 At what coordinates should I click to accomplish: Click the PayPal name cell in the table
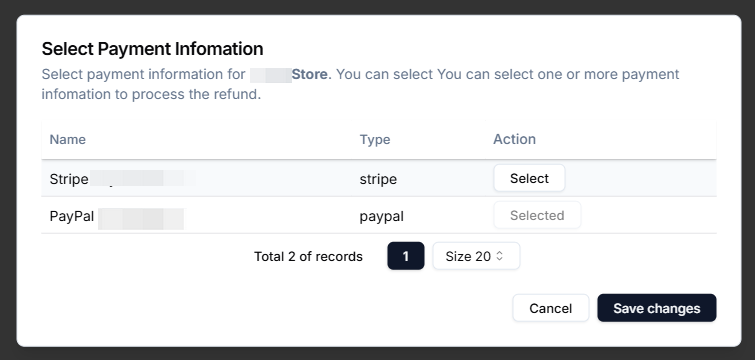click(117, 216)
